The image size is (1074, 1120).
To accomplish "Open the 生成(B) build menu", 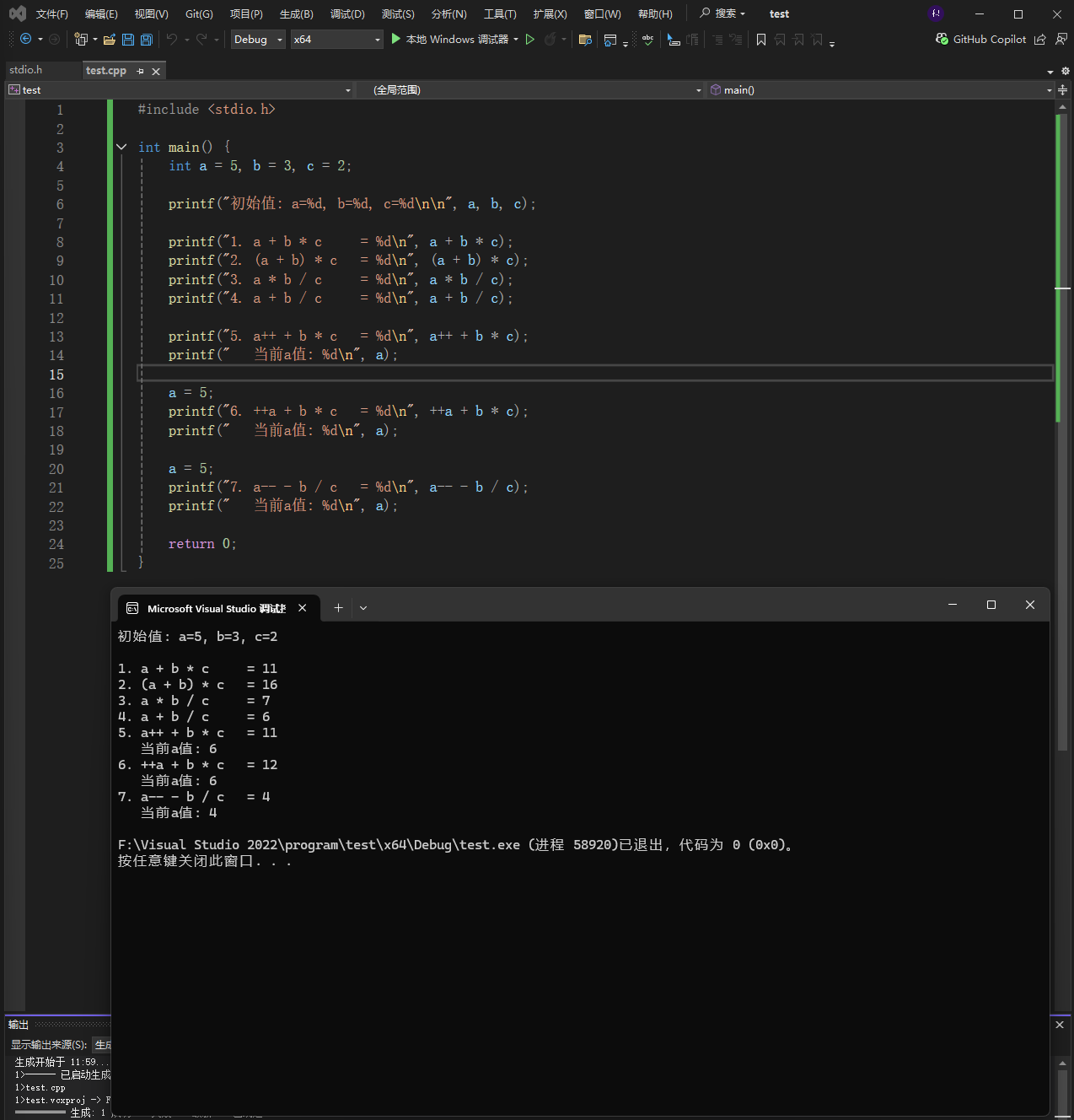I will (297, 13).
